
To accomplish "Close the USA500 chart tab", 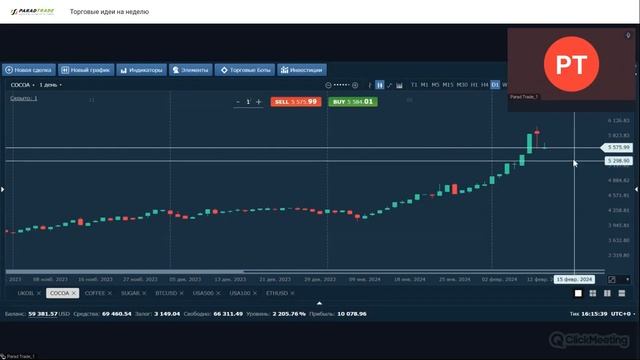I will [x=218, y=293].
